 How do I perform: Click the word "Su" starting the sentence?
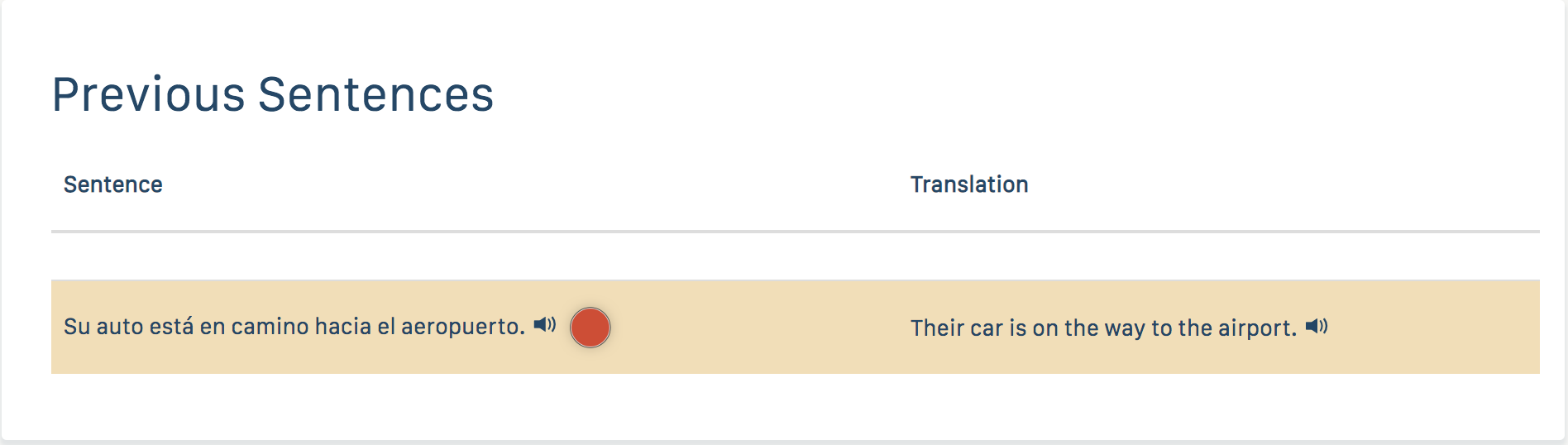tap(76, 327)
